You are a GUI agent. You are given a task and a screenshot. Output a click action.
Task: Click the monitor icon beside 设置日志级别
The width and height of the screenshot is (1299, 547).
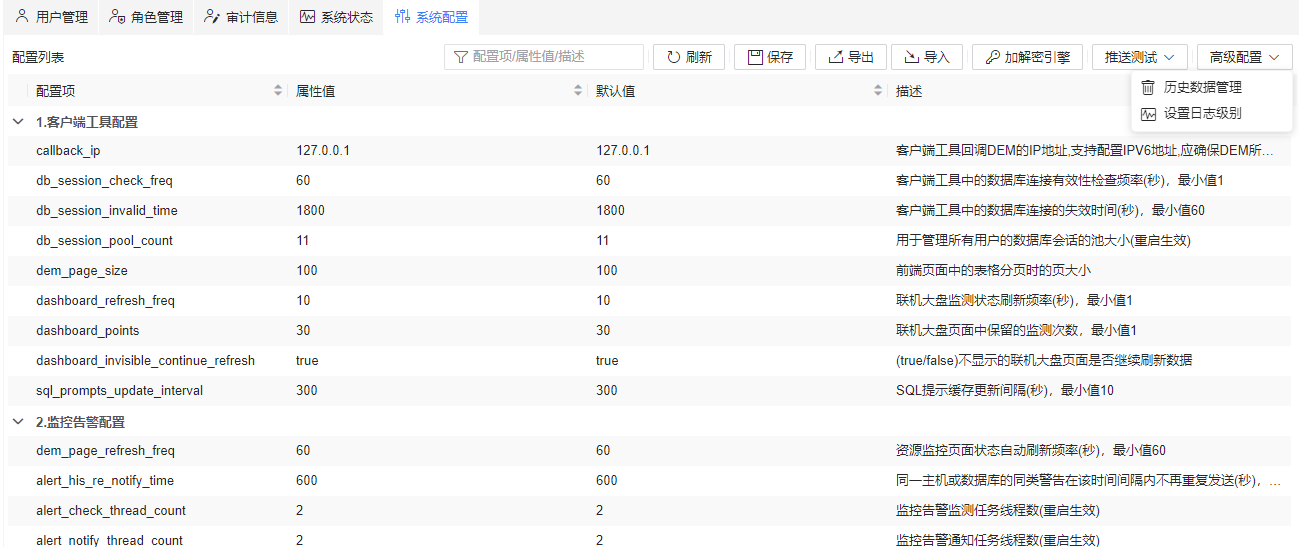click(x=1148, y=113)
